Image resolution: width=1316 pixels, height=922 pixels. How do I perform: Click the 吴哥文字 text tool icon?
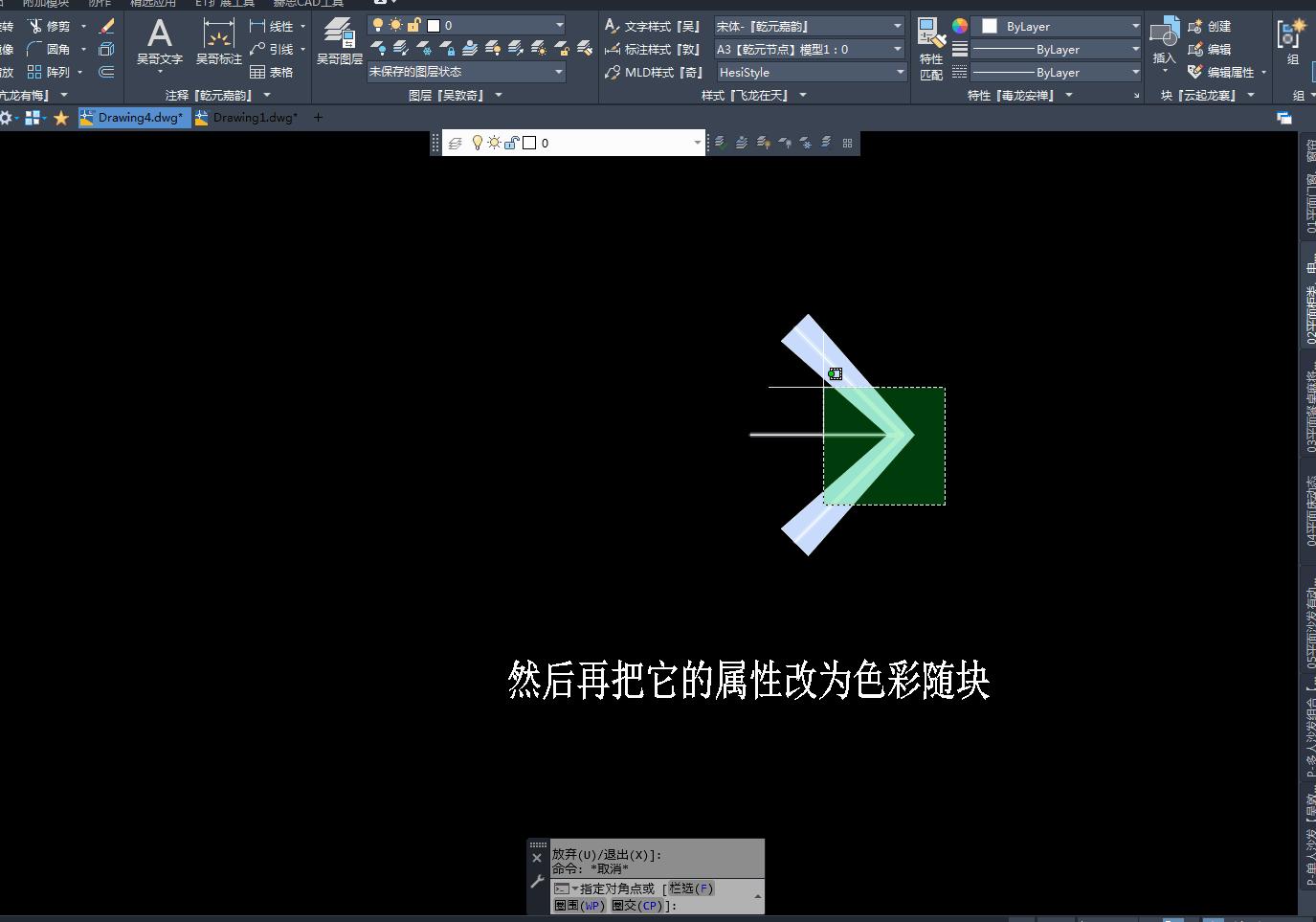[159, 36]
